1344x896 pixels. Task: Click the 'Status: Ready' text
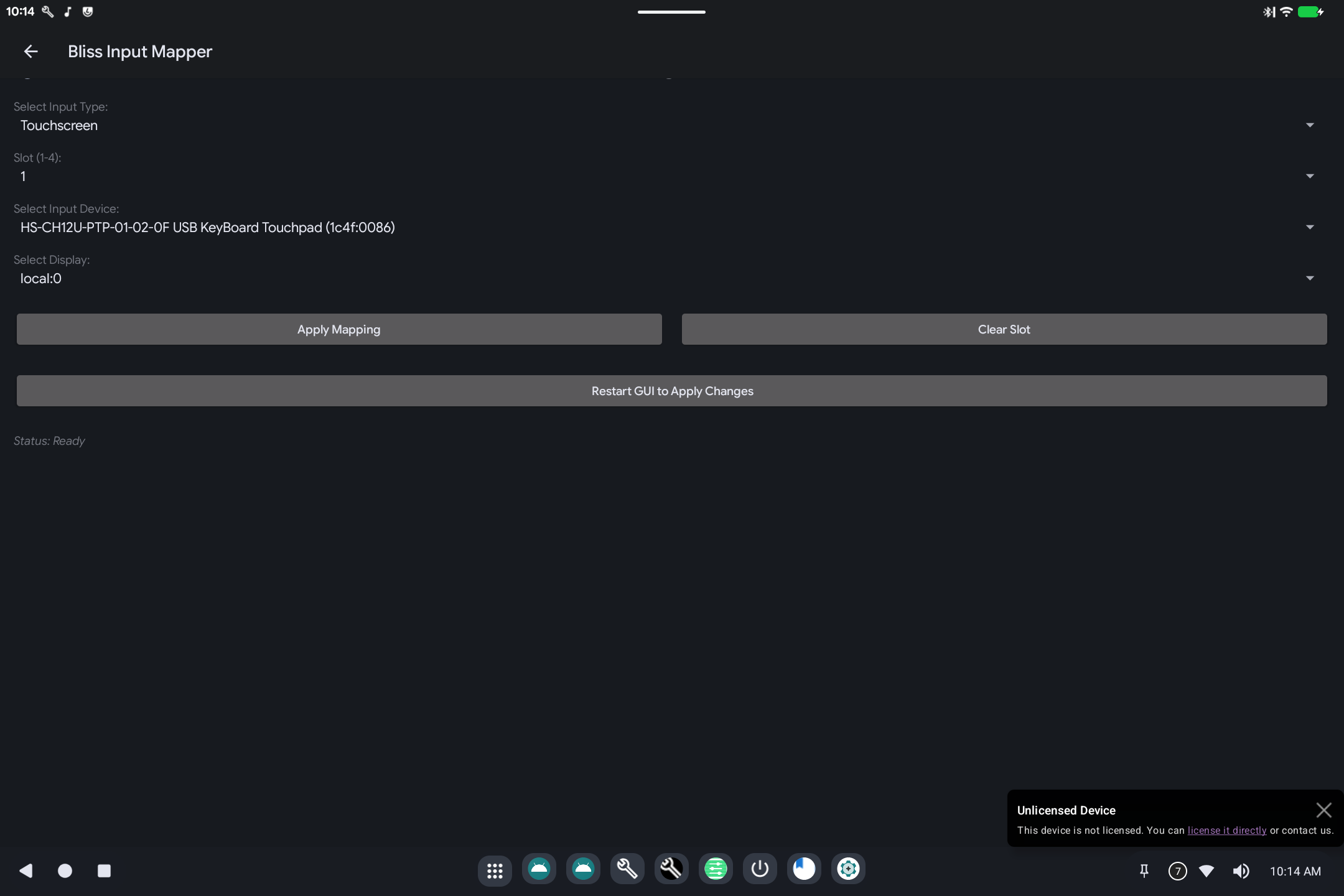click(49, 441)
